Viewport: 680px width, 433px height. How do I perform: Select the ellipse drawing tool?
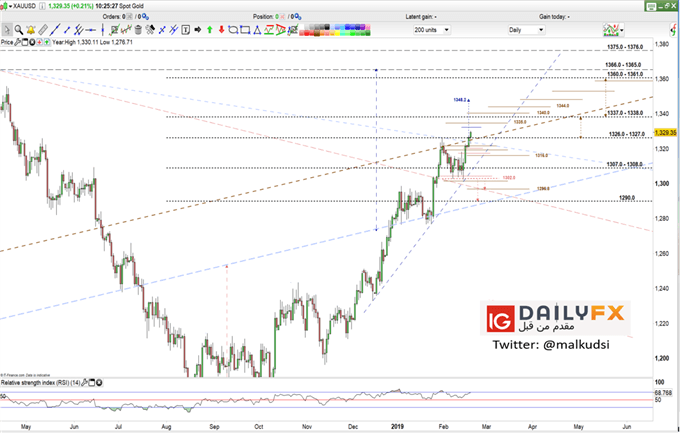click(233, 30)
